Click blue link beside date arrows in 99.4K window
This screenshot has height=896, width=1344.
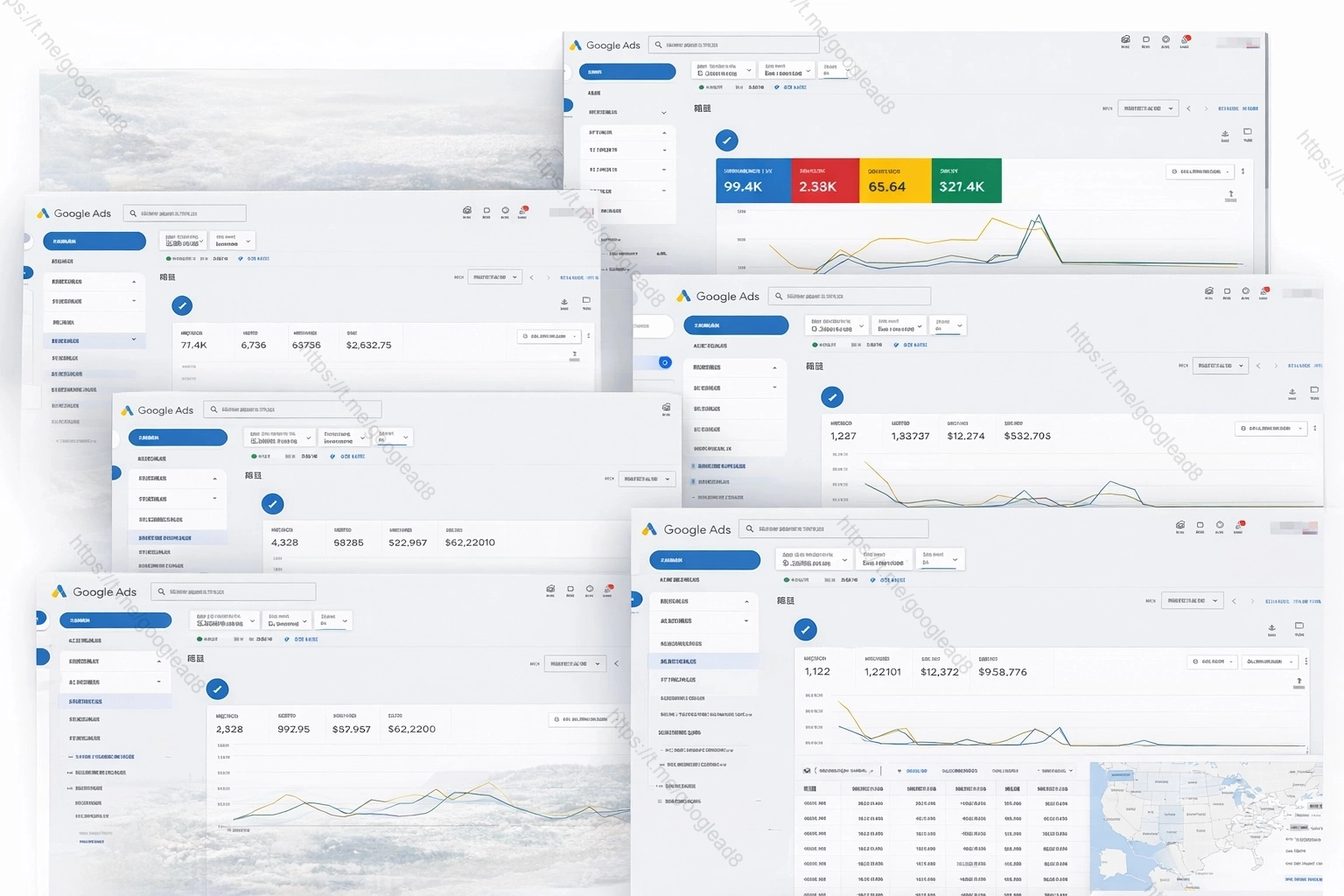pyautogui.click(x=1238, y=108)
